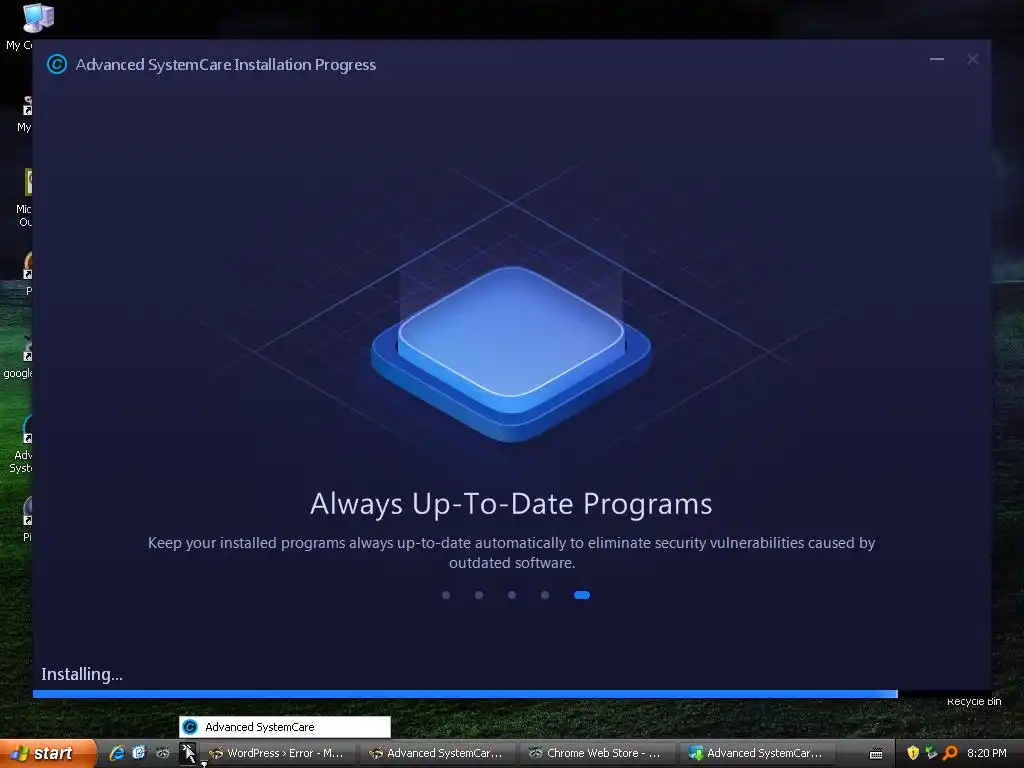
Task: Click the network connection tray icon
Action: pos(931,753)
